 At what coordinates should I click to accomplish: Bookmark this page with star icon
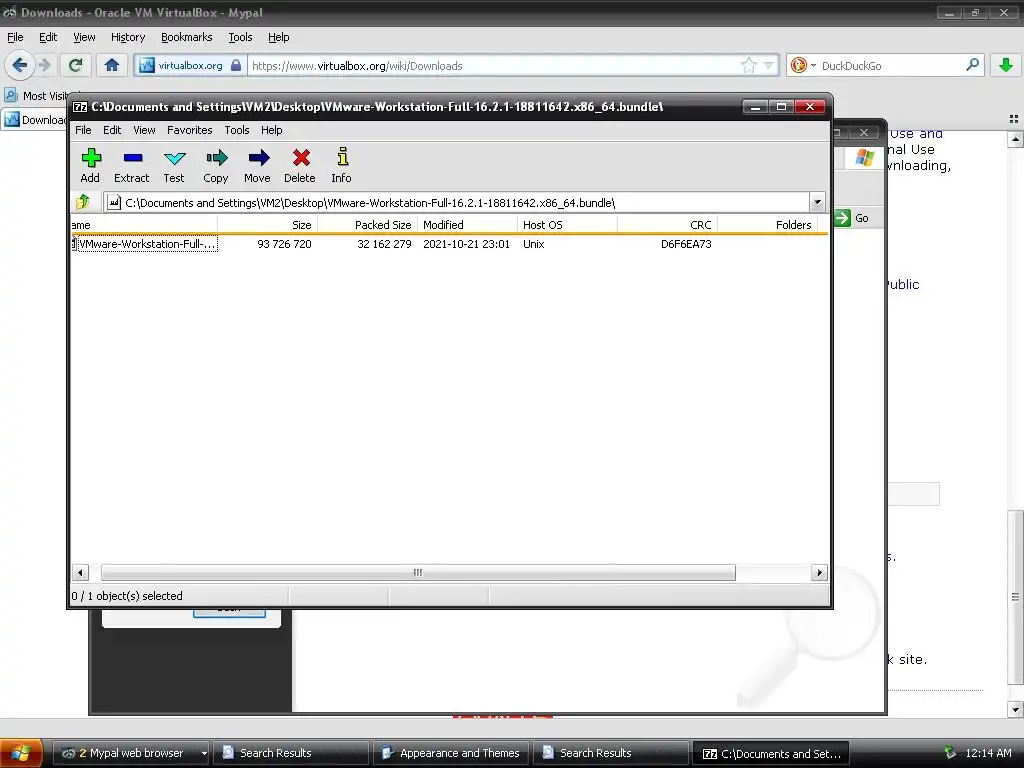click(x=748, y=65)
